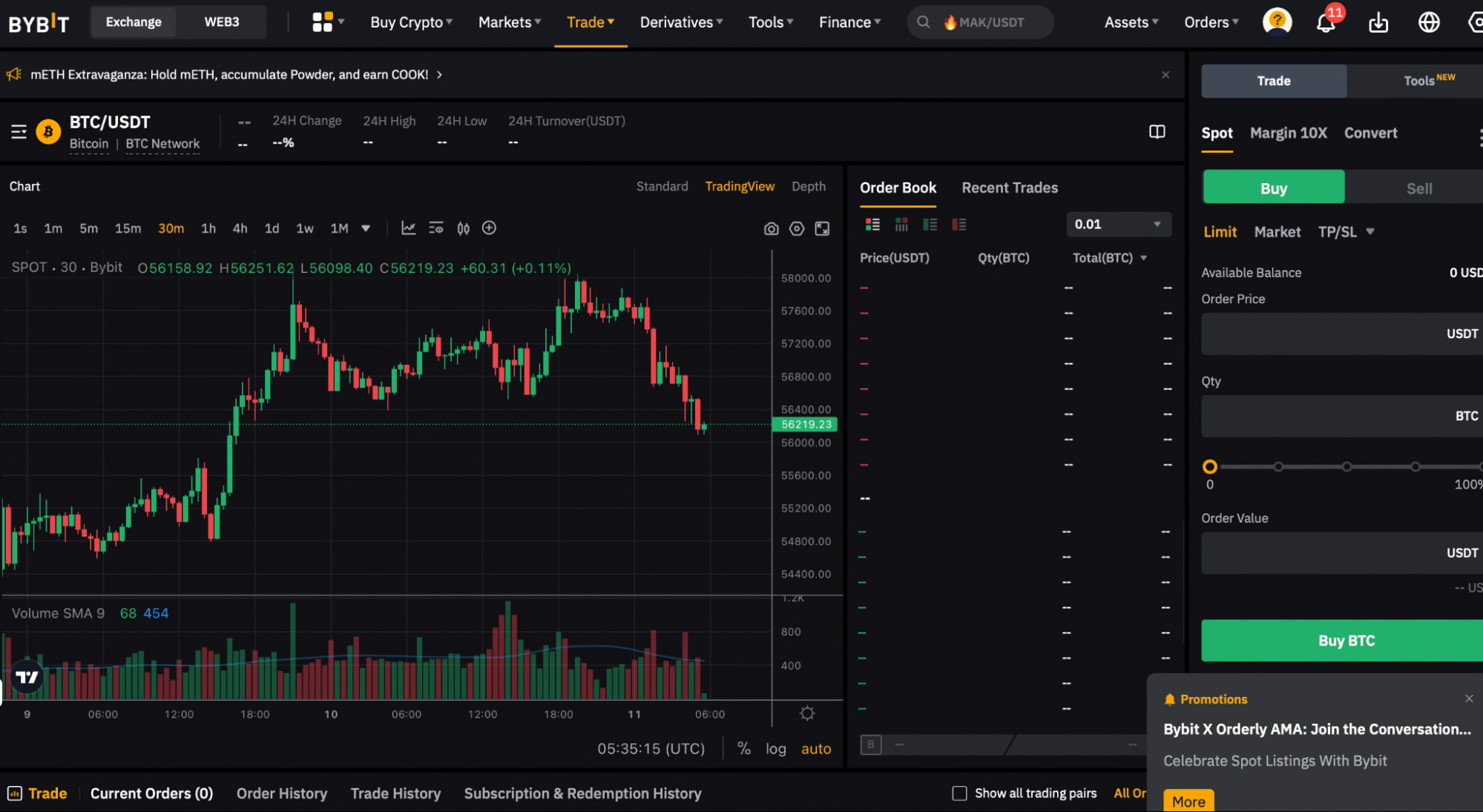Expand more timeframes dropdown arrow
1483x812 pixels.
pos(365,228)
